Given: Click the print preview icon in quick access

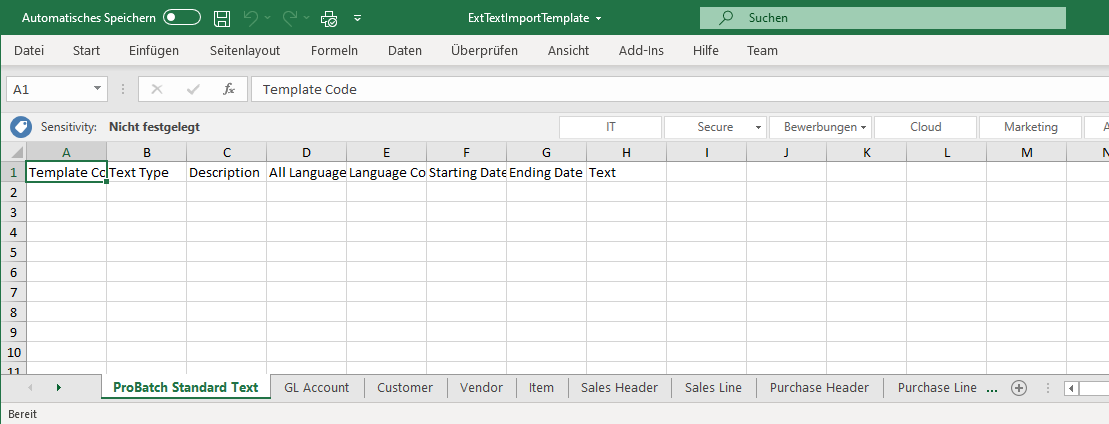Looking at the screenshot, I should 329,18.
